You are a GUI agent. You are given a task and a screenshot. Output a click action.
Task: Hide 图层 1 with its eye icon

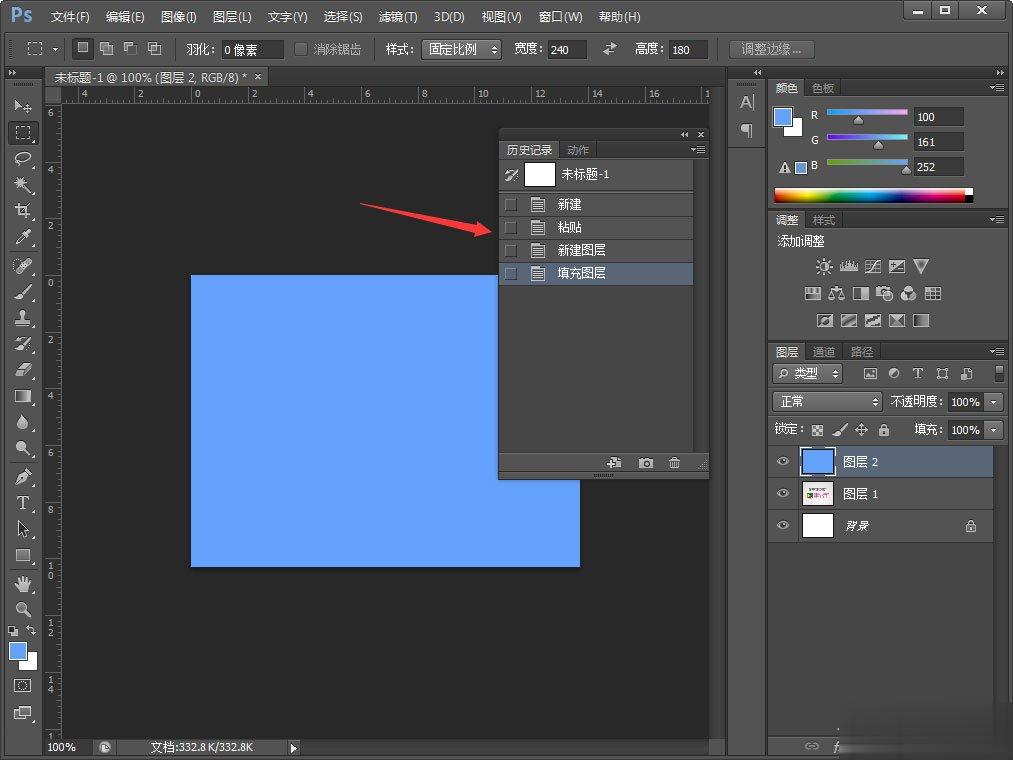[783, 493]
